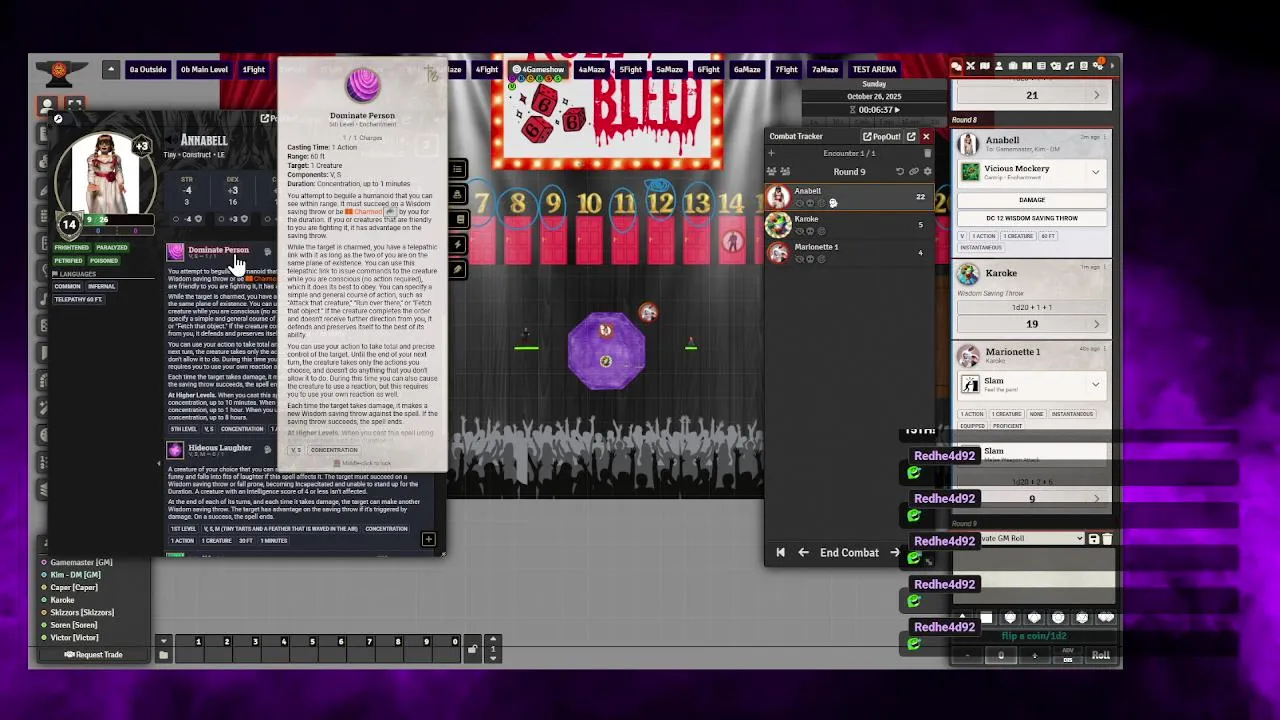Switch to the TEST ARENA scene

point(874,69)
